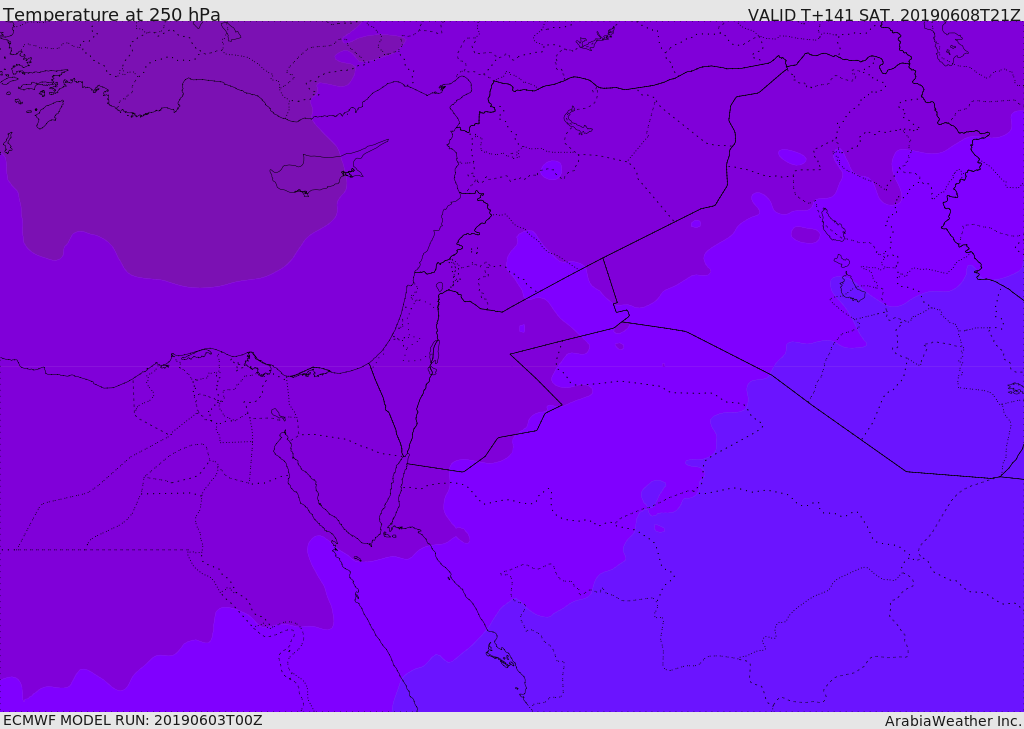Click the 'ArabiaWeather Inc' credit text

click(x=952, y=721)
